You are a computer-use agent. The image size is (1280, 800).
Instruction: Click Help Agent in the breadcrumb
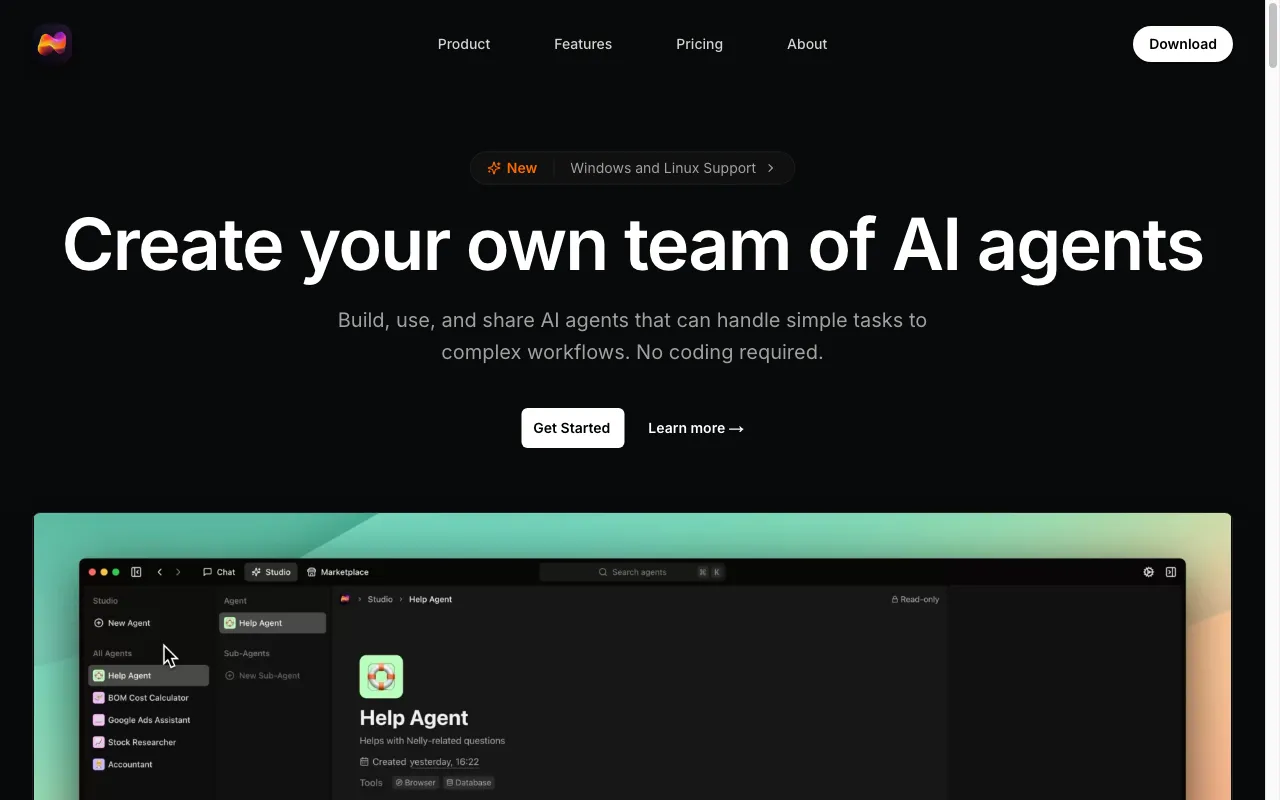431,599
